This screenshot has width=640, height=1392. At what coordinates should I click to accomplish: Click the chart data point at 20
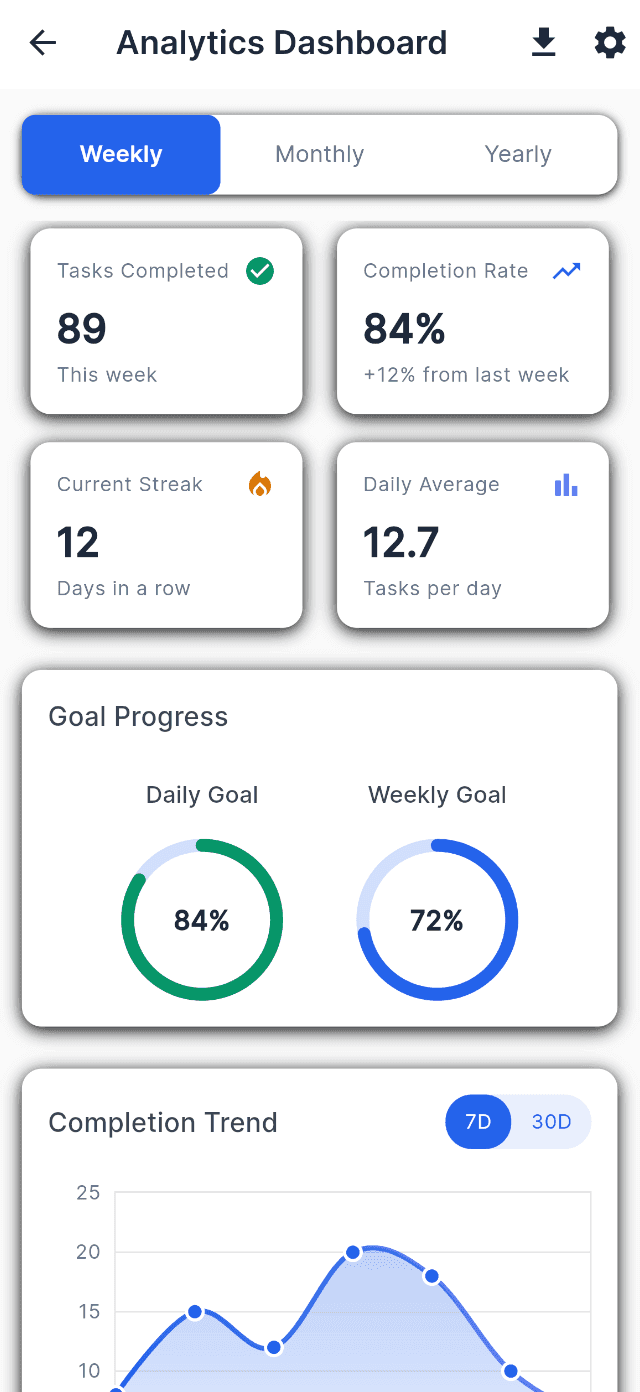(353, 1252)
